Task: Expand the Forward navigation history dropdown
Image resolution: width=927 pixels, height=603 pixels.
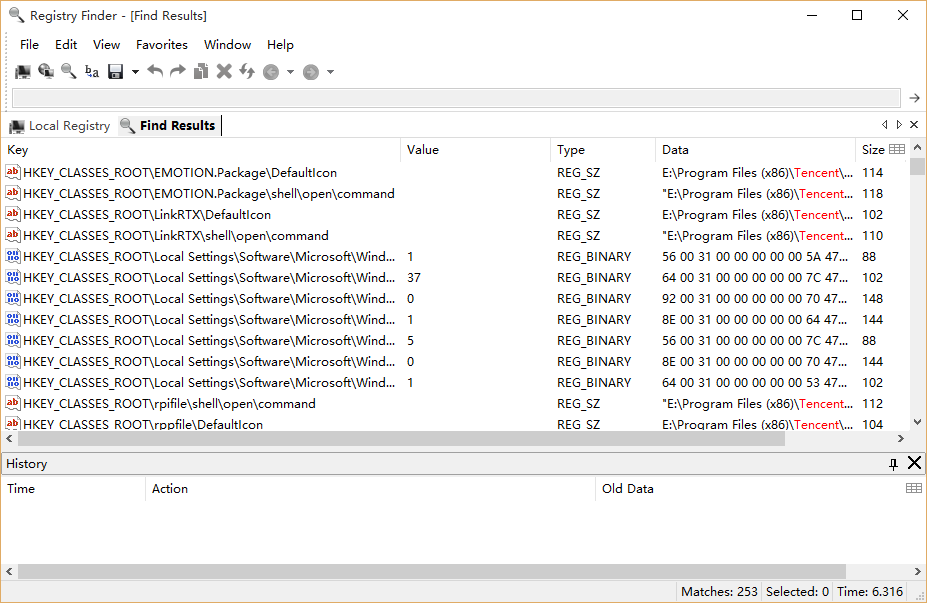Action: pos(330,72)
